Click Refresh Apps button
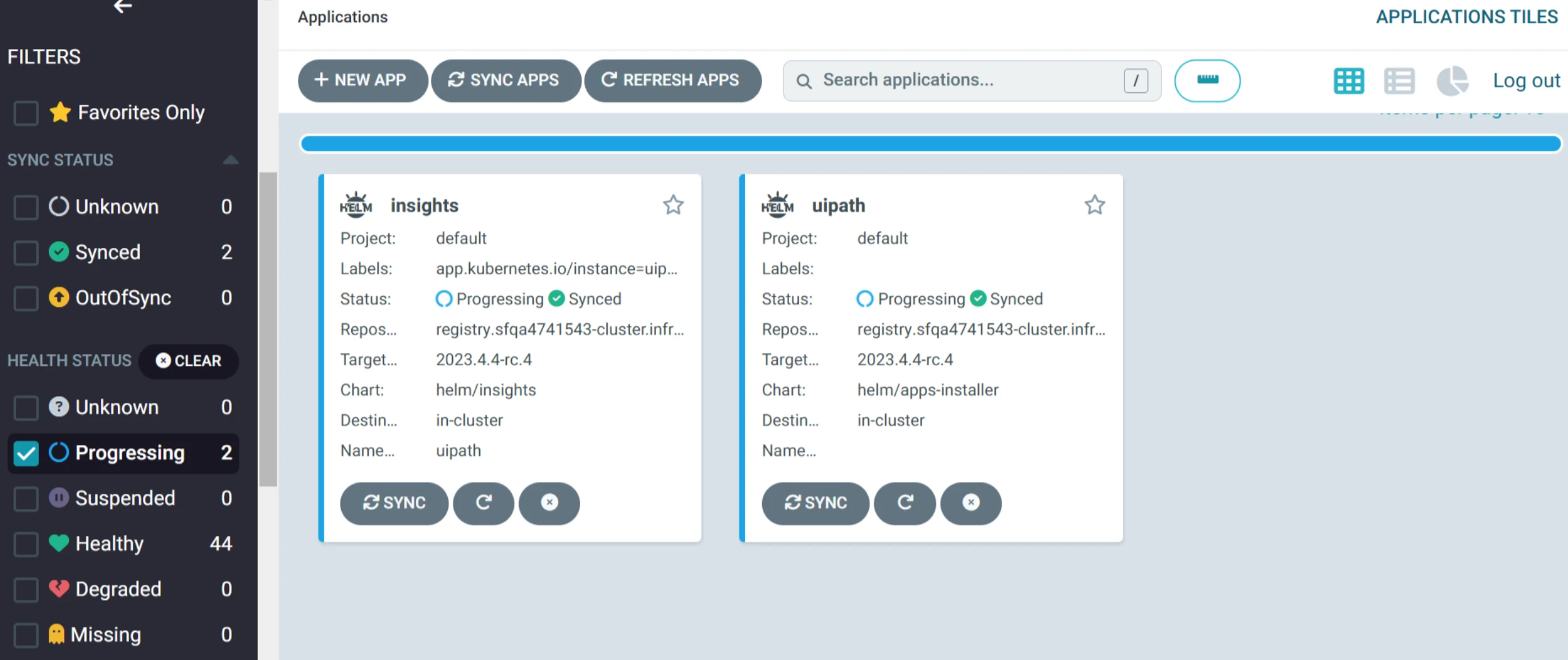Screen dimensions: 1568x660 (672, 80)
